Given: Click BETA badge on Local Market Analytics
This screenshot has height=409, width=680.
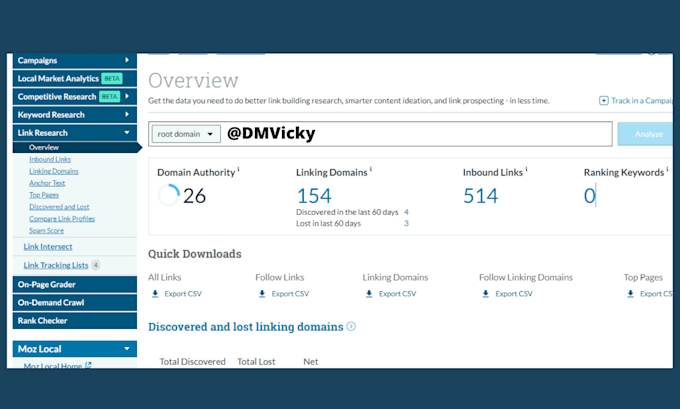Looking at the screenshot, I should coord(112,79).
